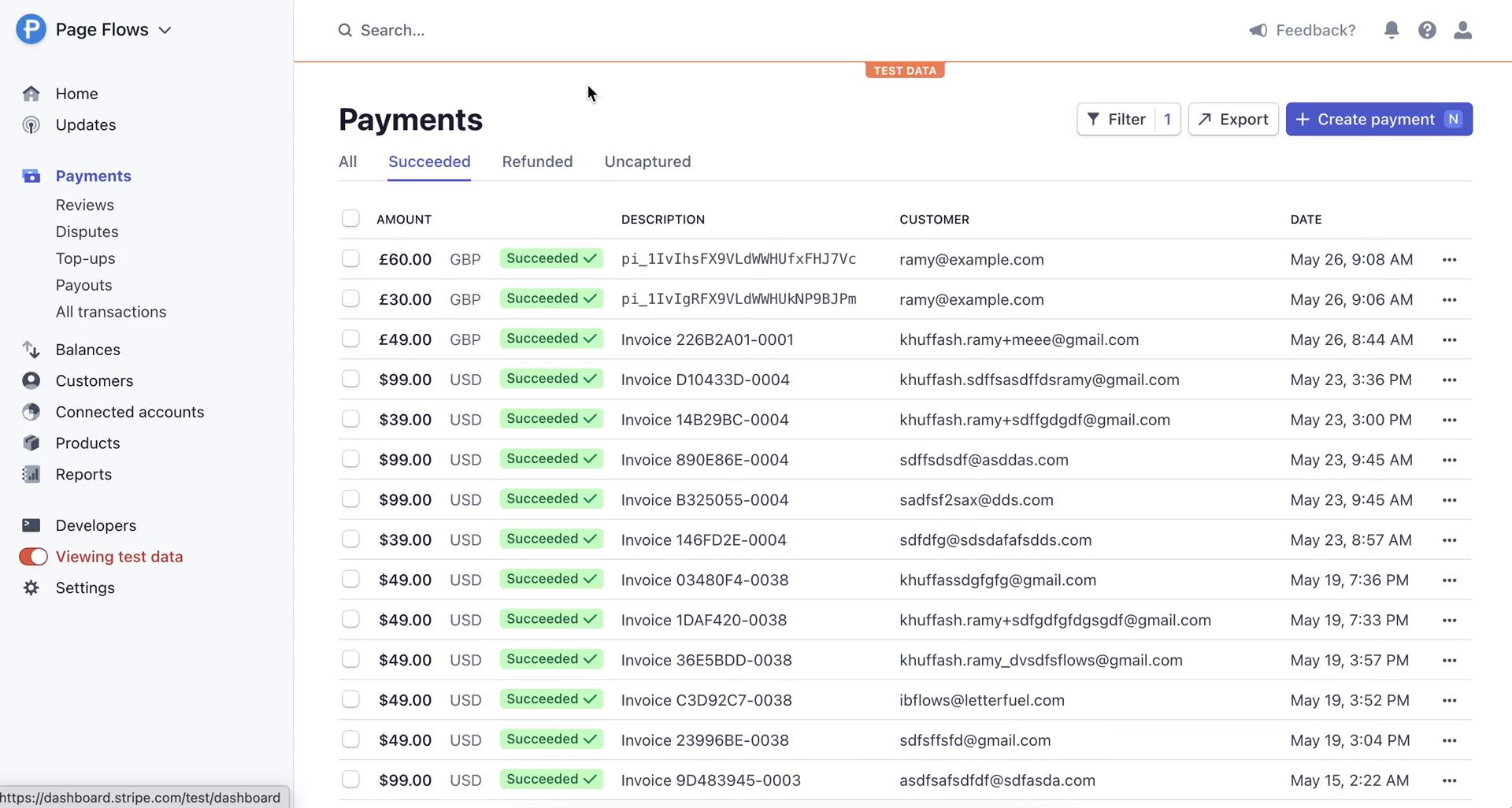Select checkbox for Invoice 146FD2E-0004
Viewport: 1512px width, 808px height.
(x=350, y=540)
